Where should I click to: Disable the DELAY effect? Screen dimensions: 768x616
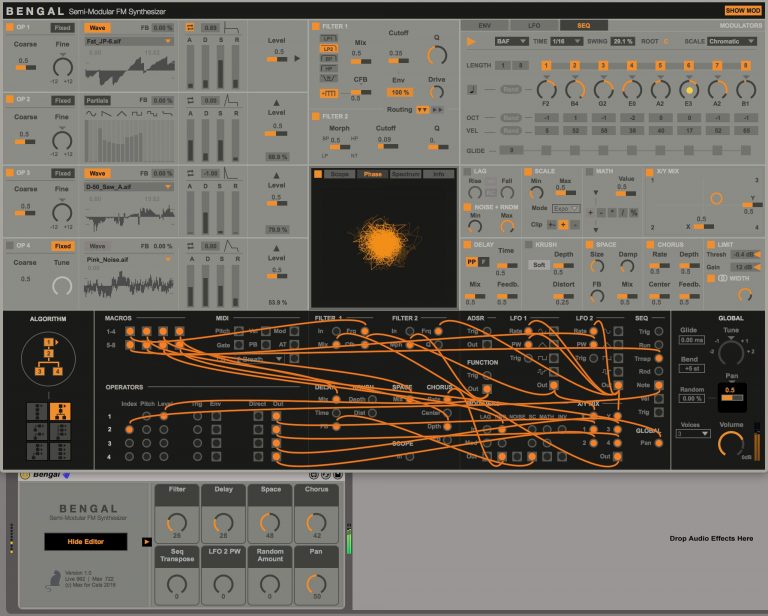(x=467, y=244)
